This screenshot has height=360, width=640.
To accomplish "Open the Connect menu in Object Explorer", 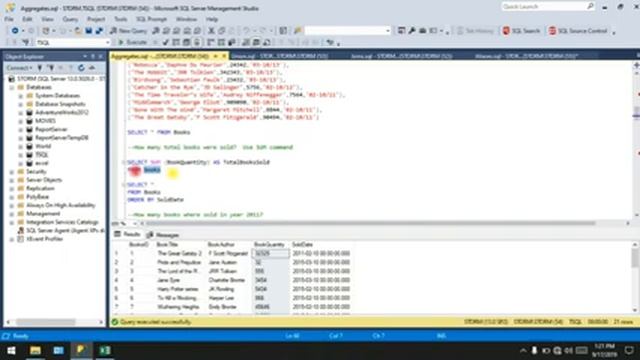I will coord(19,68).
